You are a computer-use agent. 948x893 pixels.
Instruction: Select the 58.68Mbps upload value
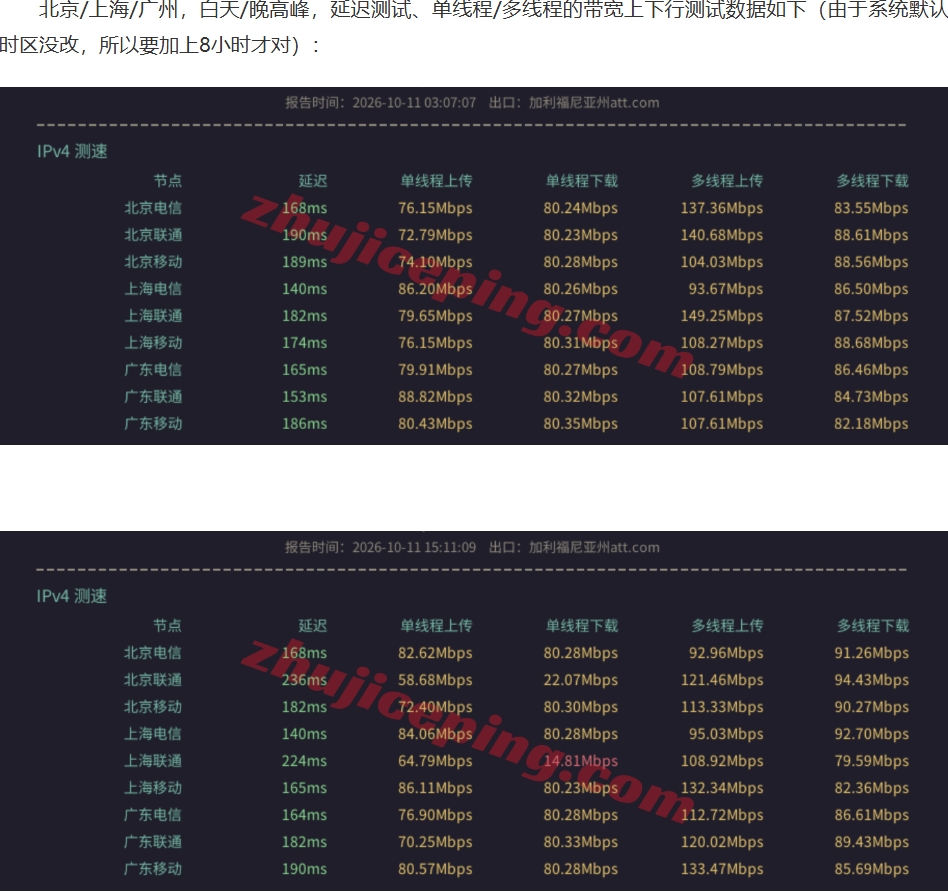435,680
